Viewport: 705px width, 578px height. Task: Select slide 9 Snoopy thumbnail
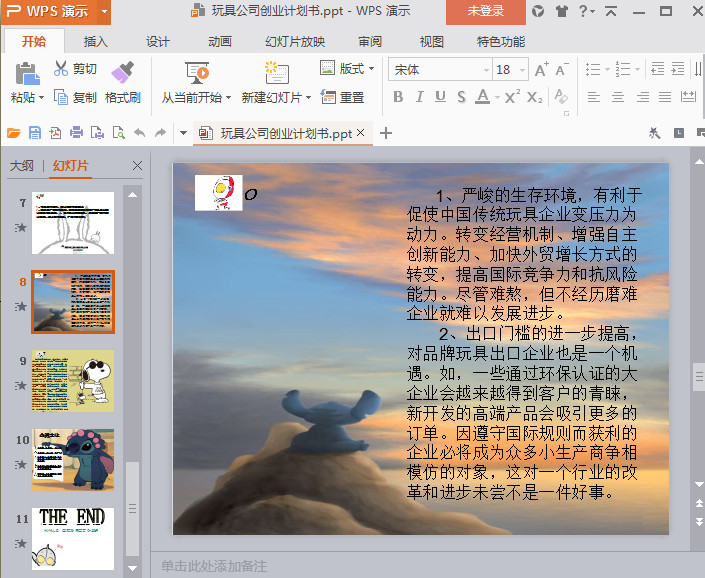[73, 381]
